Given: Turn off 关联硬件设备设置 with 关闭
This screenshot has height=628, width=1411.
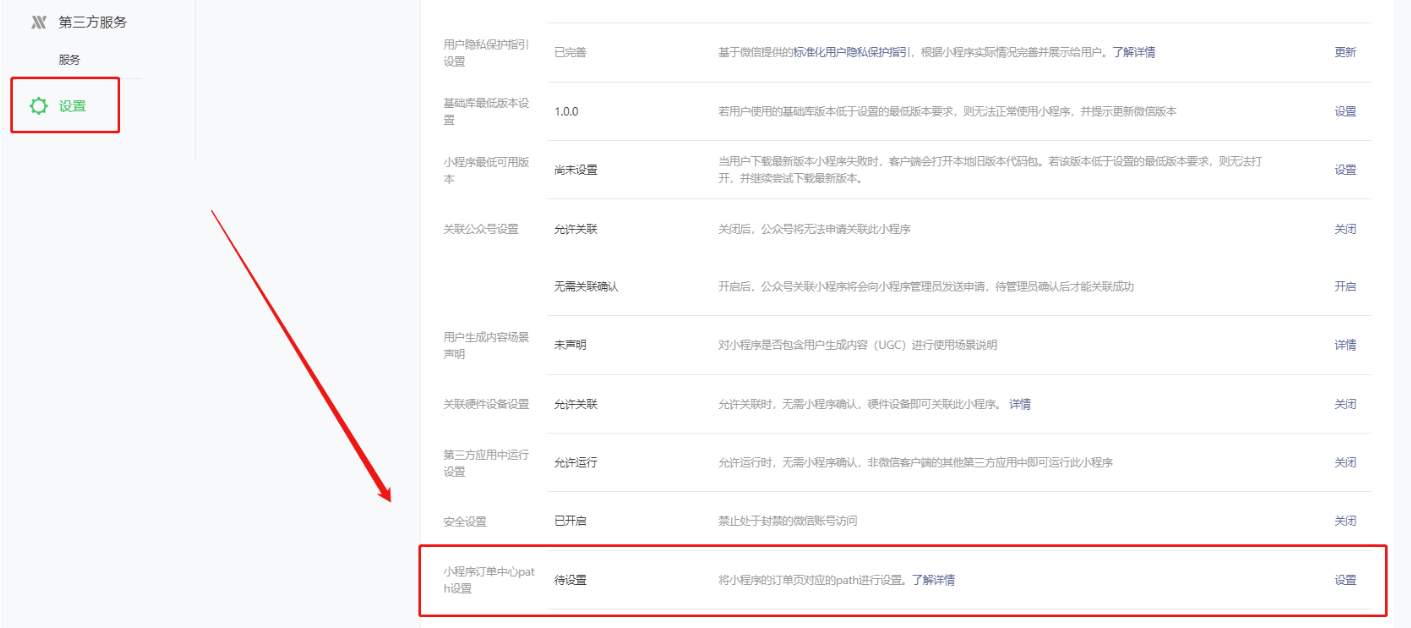Looking at the screenshot, I should [1345, 404].
